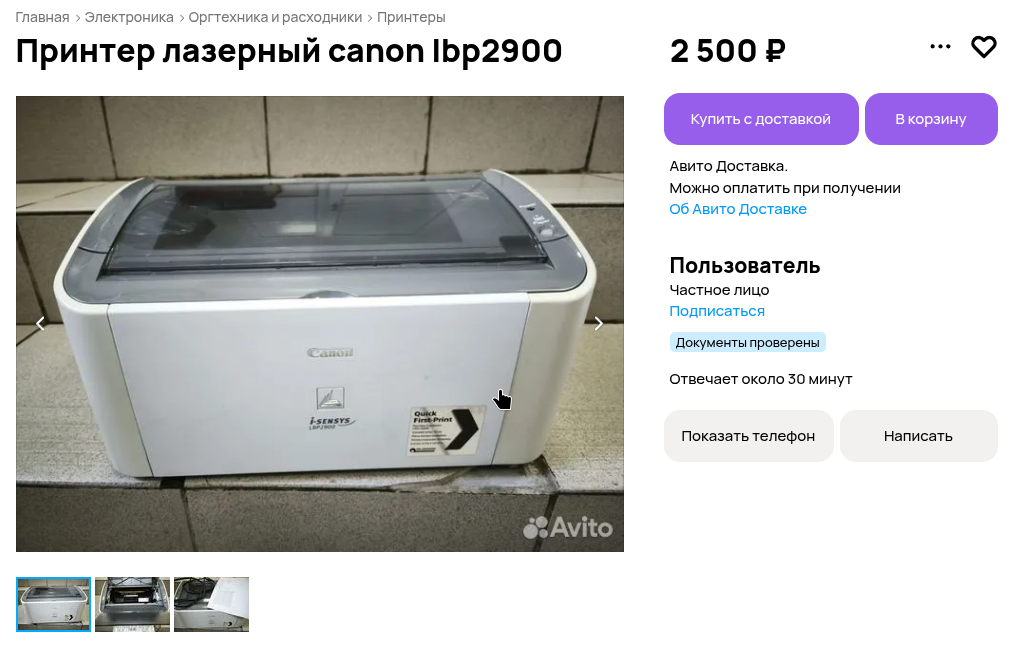Select third thumbnail with cable and paper
Screen dimensions: 1023x649
click(x=211, y=604)
